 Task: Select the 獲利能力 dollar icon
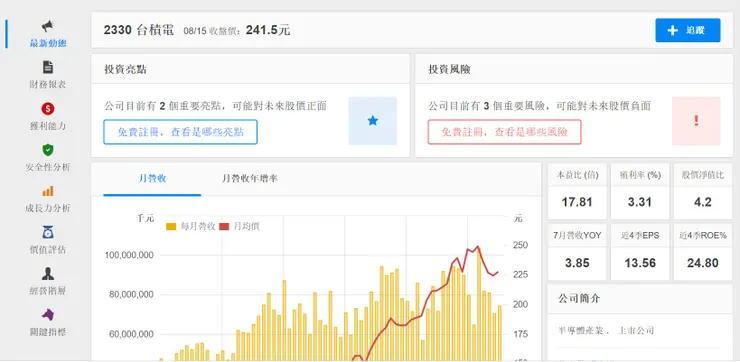point(48,109)
